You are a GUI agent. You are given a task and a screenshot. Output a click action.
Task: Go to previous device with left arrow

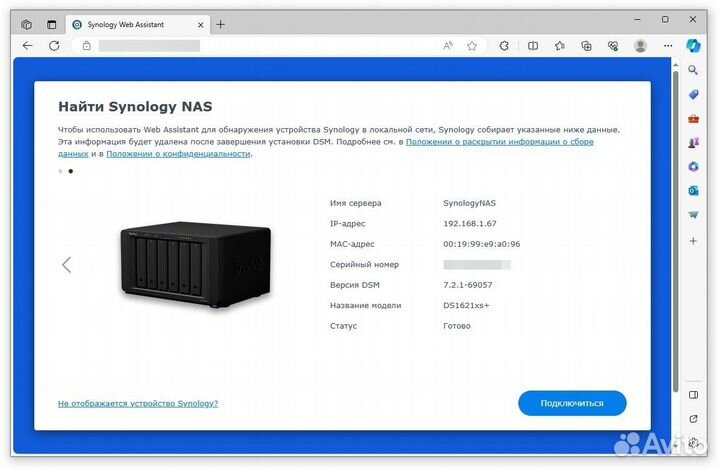[67, 264]
